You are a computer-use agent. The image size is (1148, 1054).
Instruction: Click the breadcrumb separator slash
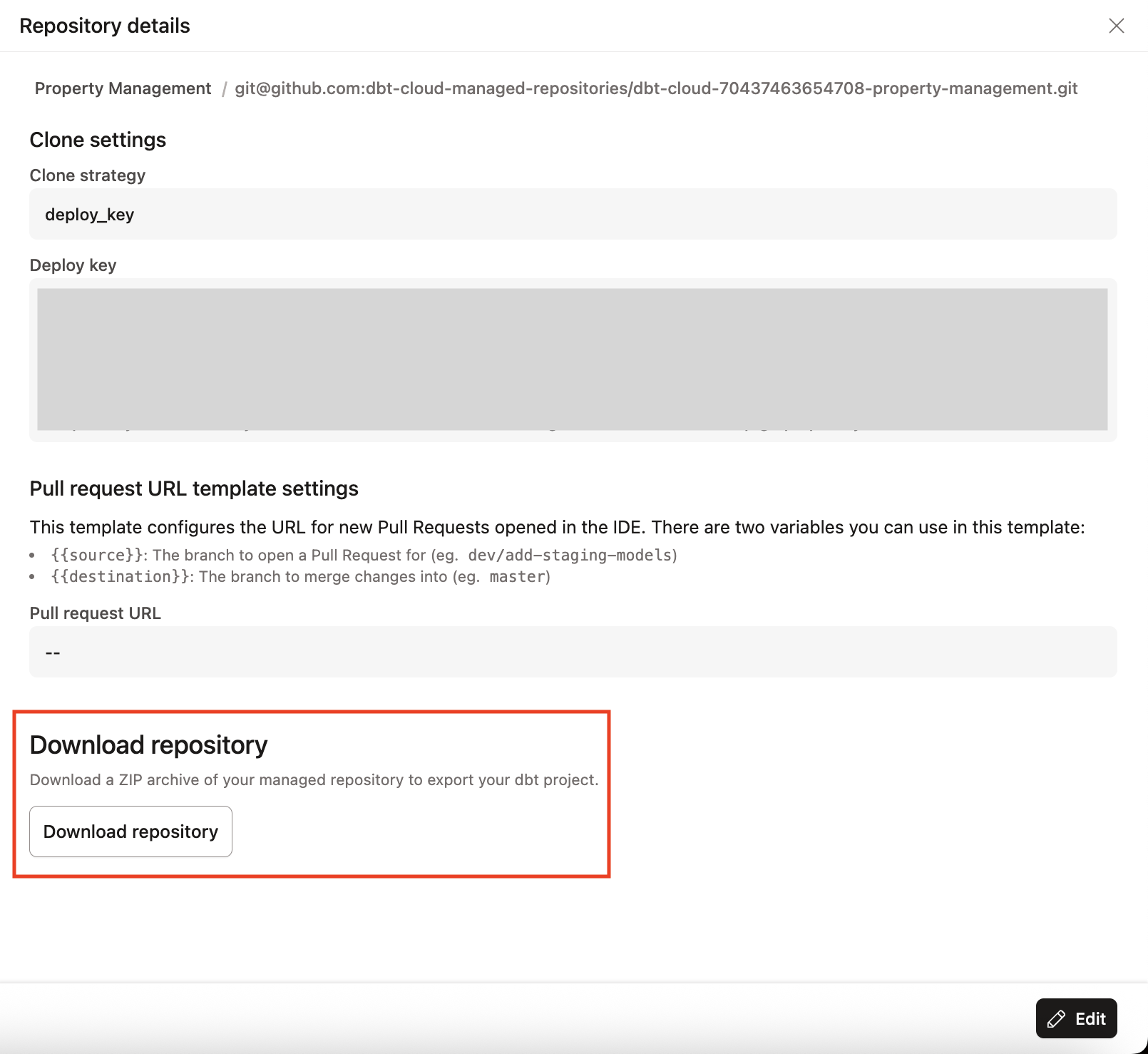click(224, 88)
